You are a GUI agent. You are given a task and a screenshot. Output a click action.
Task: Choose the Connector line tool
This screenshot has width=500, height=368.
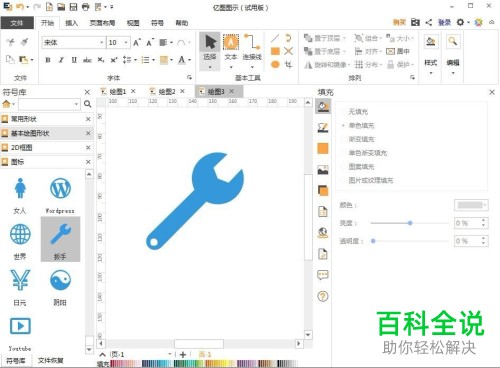coord(252,42)
